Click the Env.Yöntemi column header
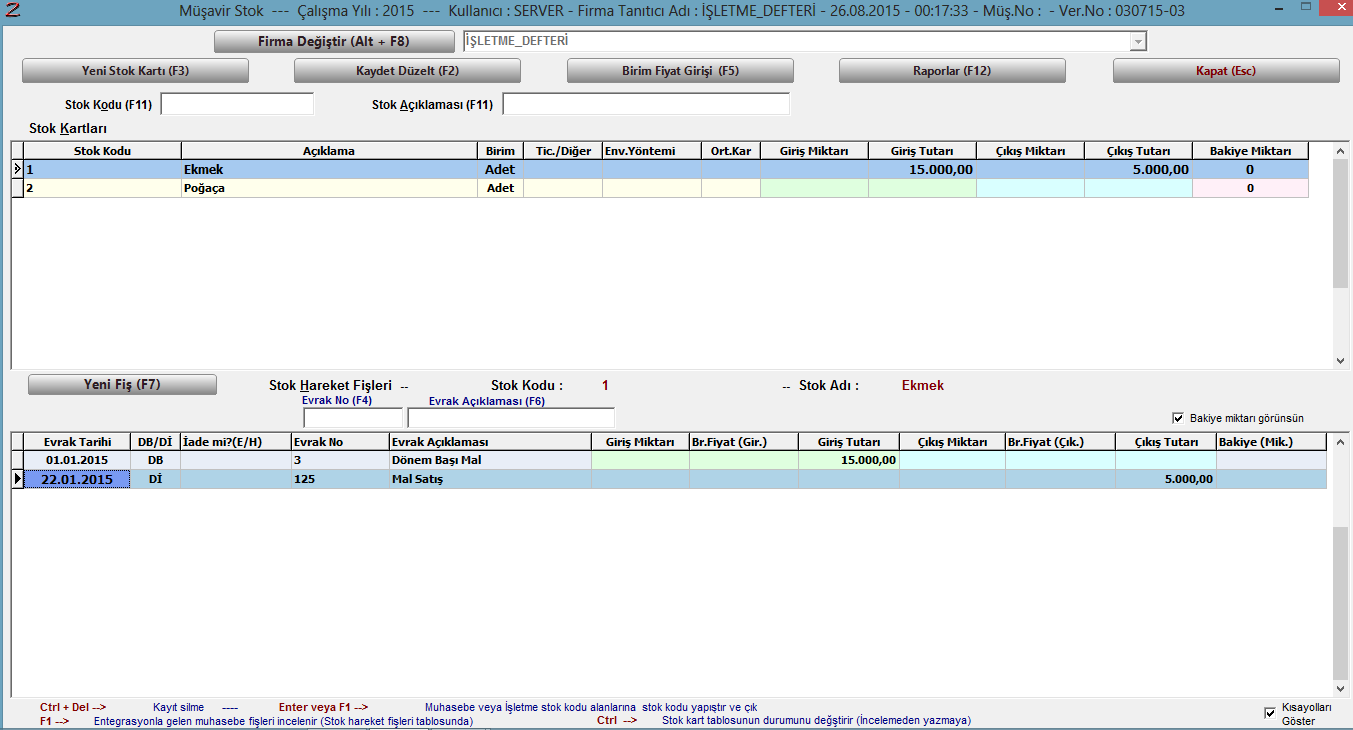Image resolution: width=1353 pixels, height=730 pixels. point(652,151)
